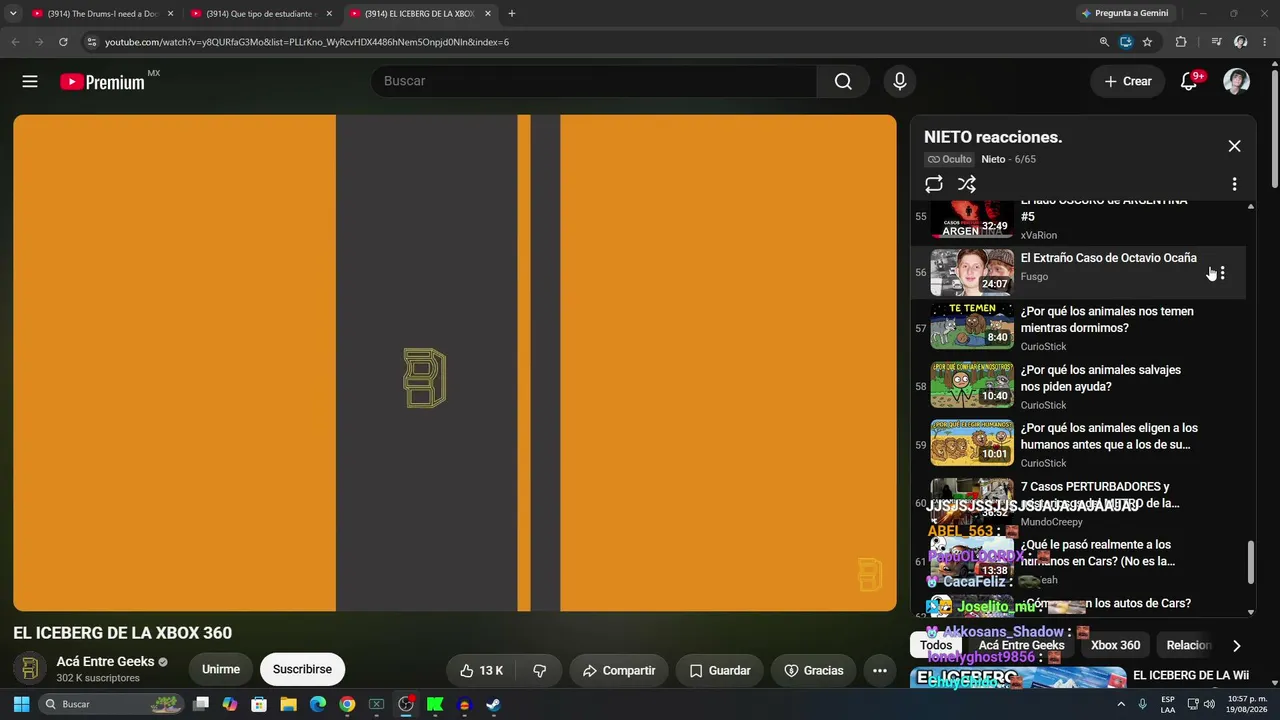
Task: Open Microsoft Edge from the taskbar
Action: tap(318, 704)
